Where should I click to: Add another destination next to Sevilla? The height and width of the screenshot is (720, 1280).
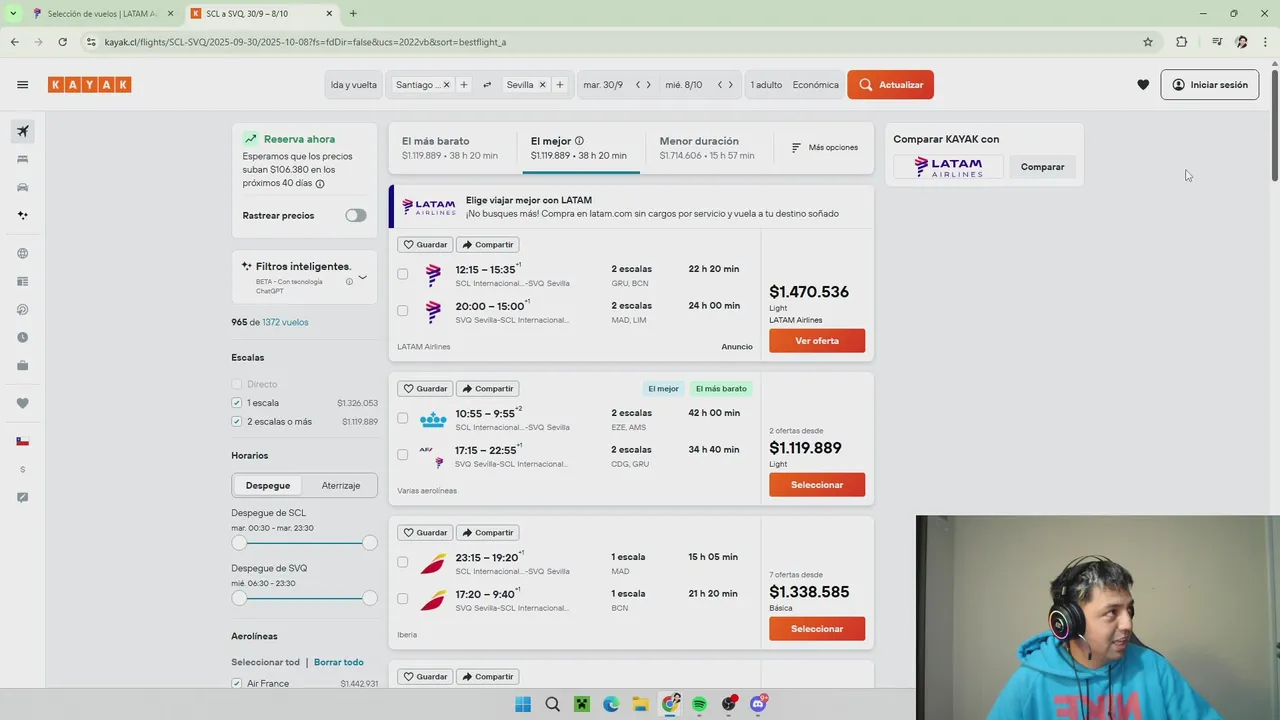tap(559, 85)
